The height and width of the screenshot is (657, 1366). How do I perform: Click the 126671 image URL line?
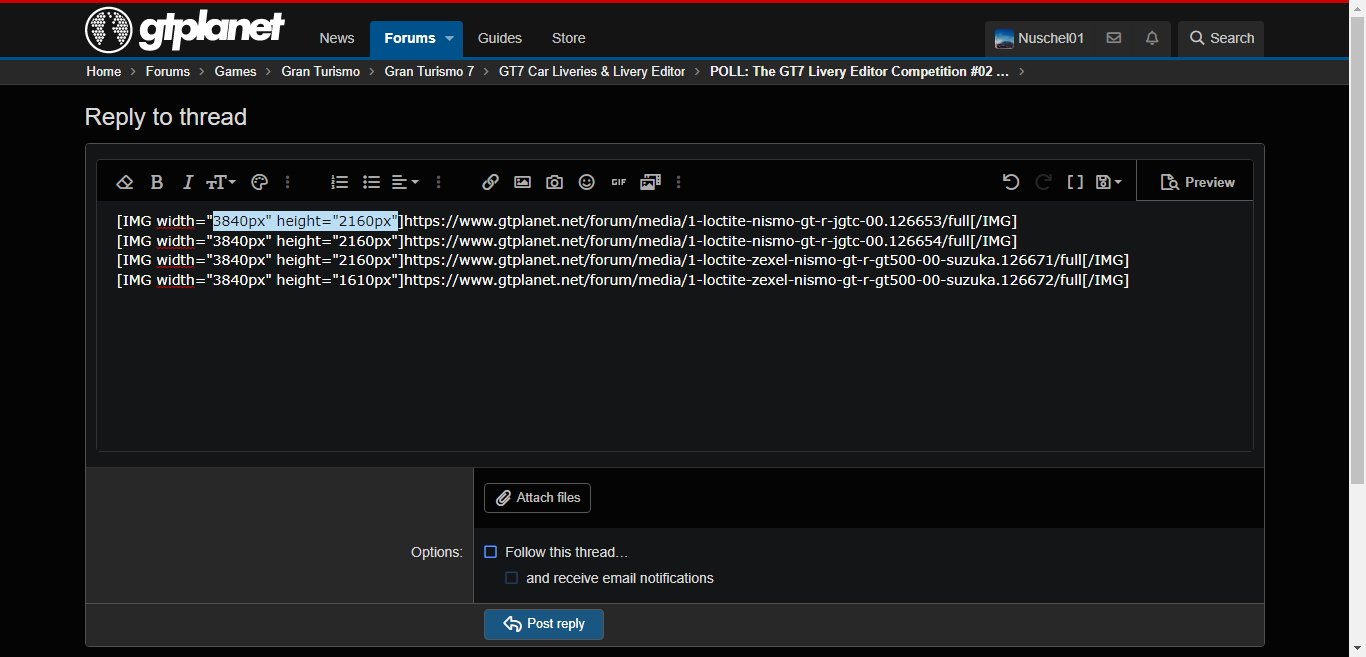623,260
